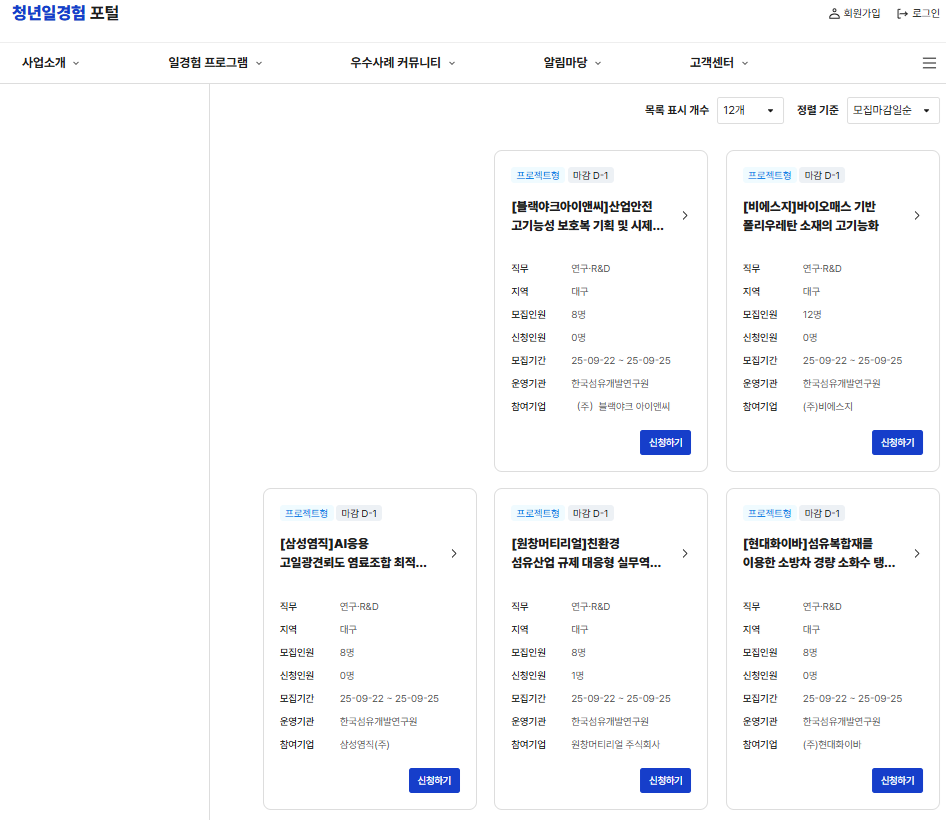Open the hamburger menu icon
The image size is (946, 820).
coord(929,62)
